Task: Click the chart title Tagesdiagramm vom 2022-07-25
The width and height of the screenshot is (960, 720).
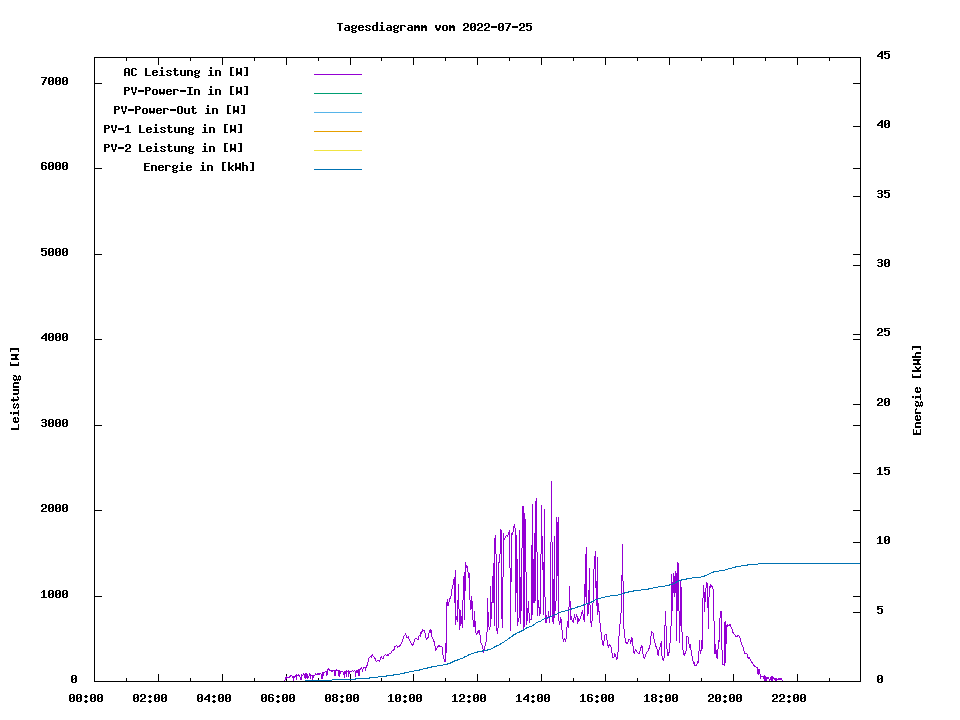Action: pyautogui.click(x=434, y=27)
